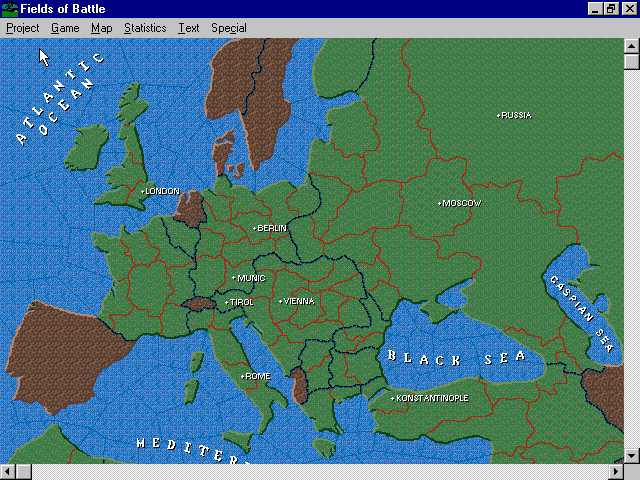This screenshot has height=480, width=640.
Task: Select the BERLIN city label
Action: click(x=270, y=228)
